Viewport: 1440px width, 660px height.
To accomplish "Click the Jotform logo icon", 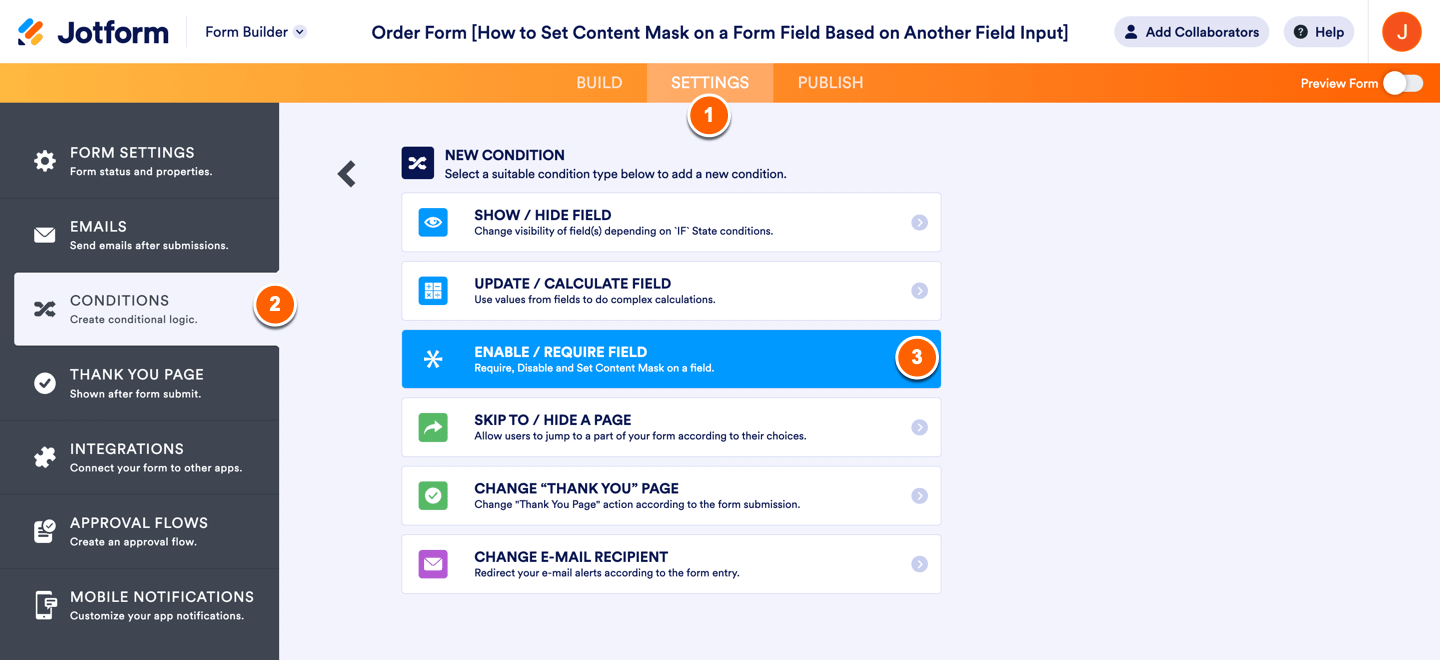I will point(31,32).
